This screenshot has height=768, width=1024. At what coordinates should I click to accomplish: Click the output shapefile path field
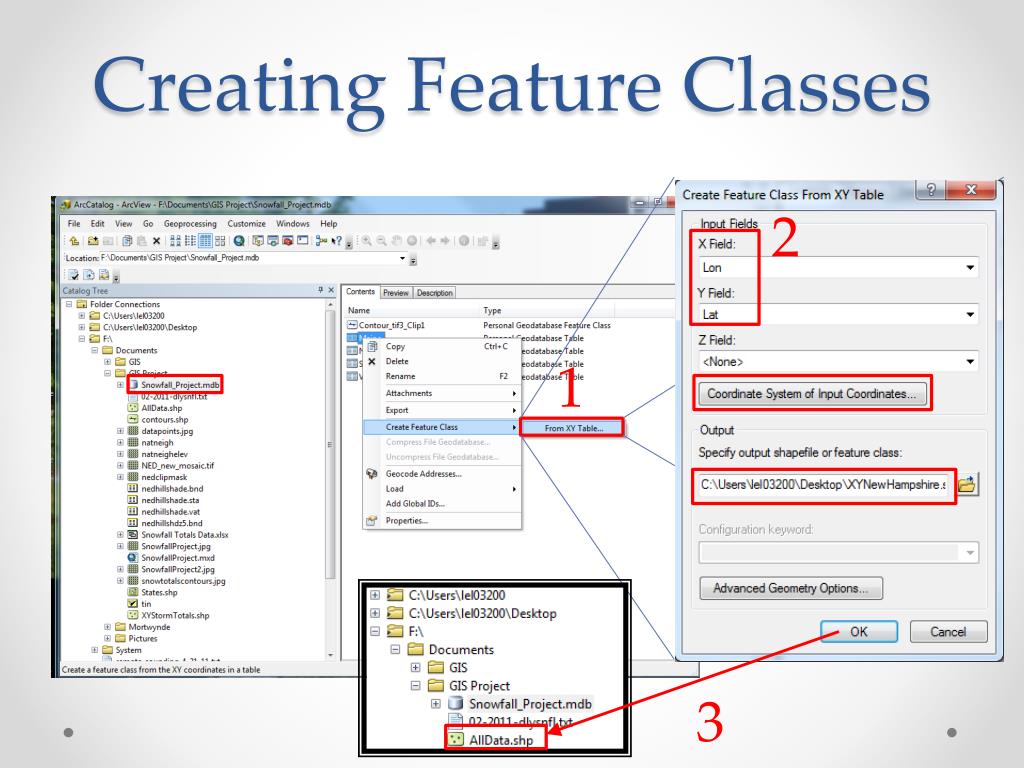[825, 485]
